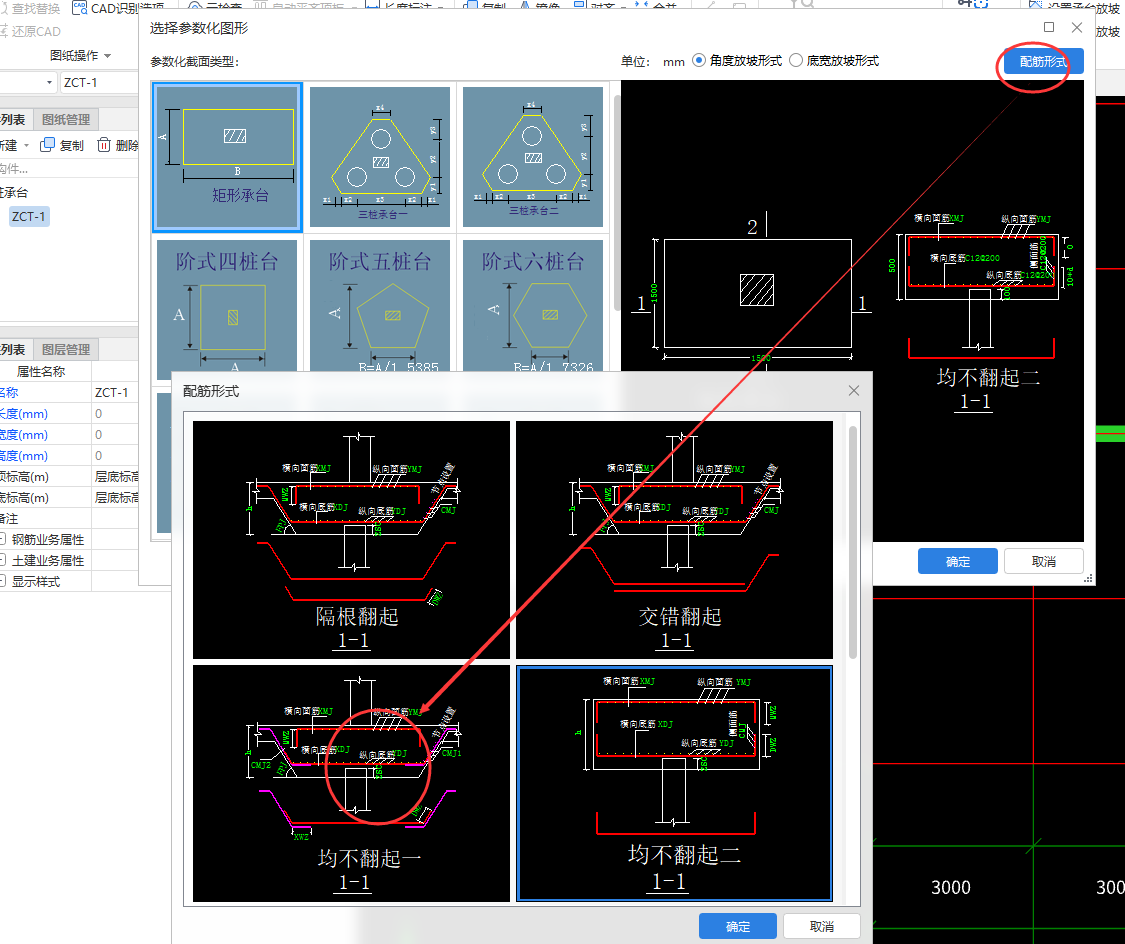
Task: Select the 矩形承台 section type thumbnail
Action: pyautogui.click(x=227, y=157)
